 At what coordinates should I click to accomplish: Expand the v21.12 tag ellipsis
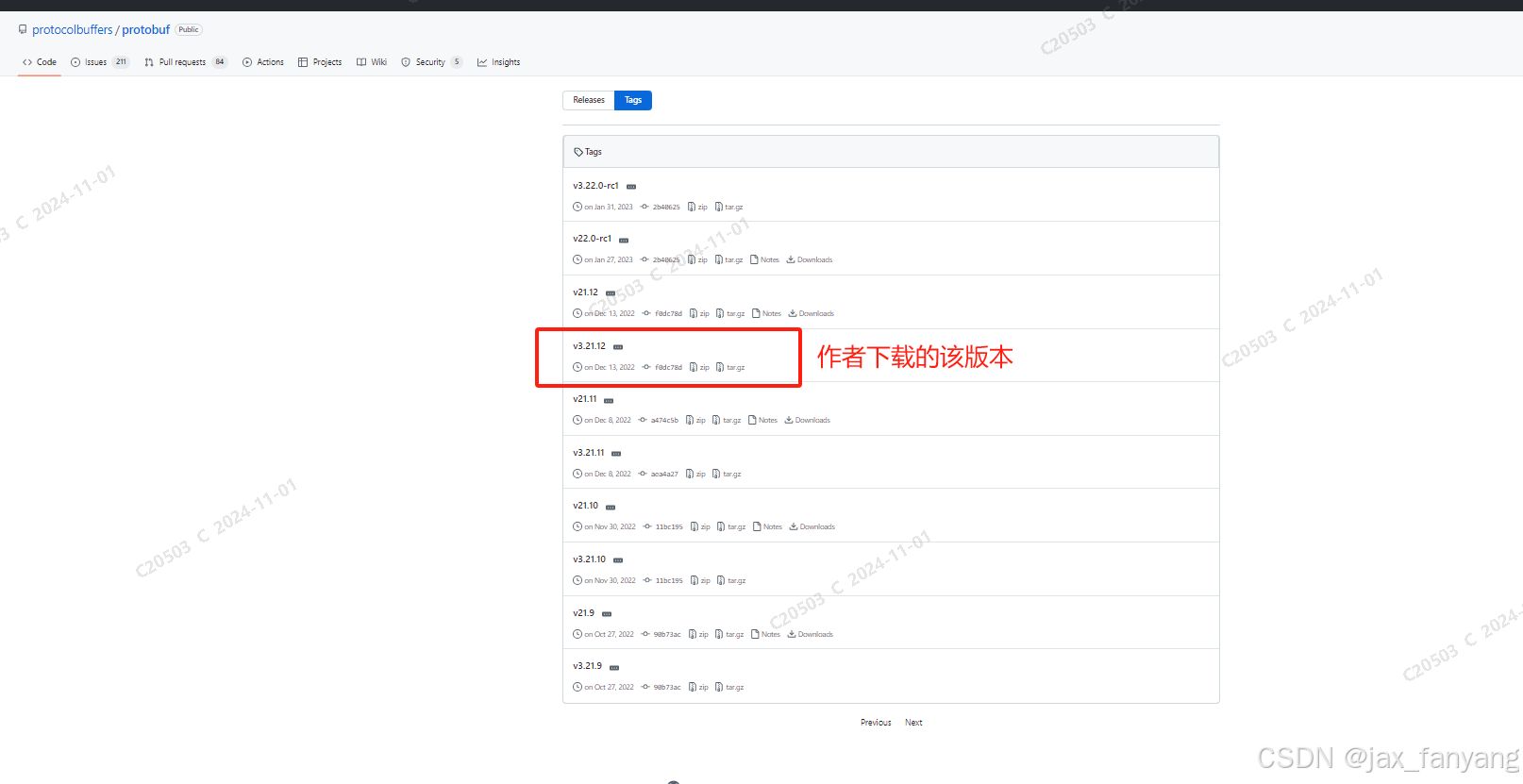point(611,293)
